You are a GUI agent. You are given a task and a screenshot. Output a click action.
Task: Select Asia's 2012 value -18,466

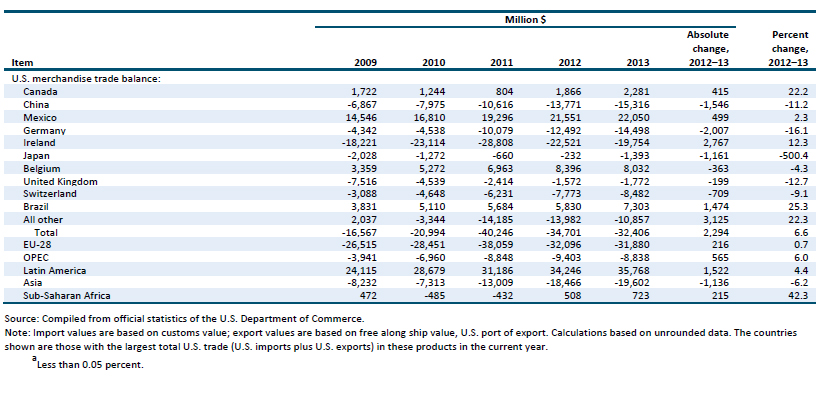pos(564,284)
